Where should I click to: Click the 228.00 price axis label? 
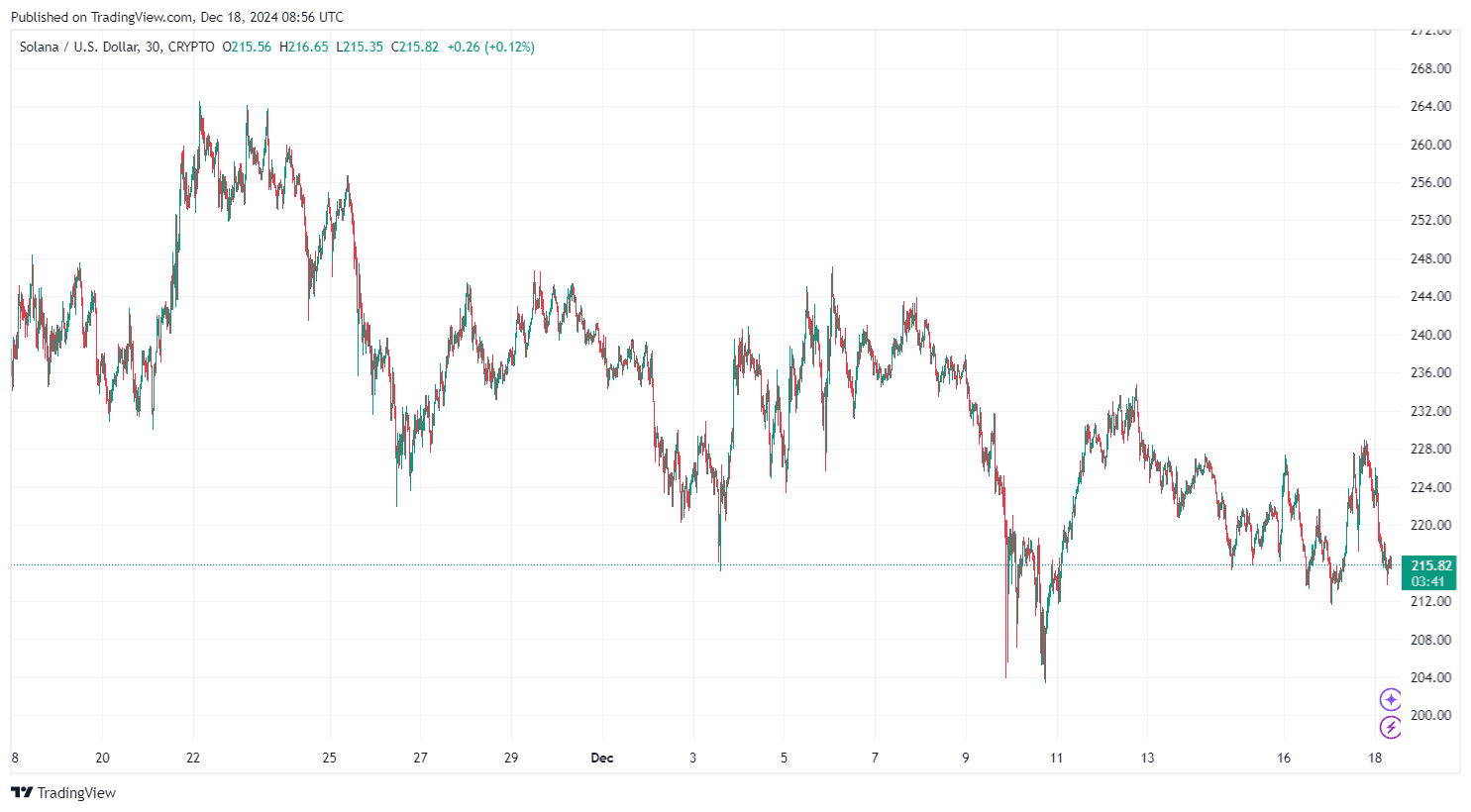[x=1430, y=449]
